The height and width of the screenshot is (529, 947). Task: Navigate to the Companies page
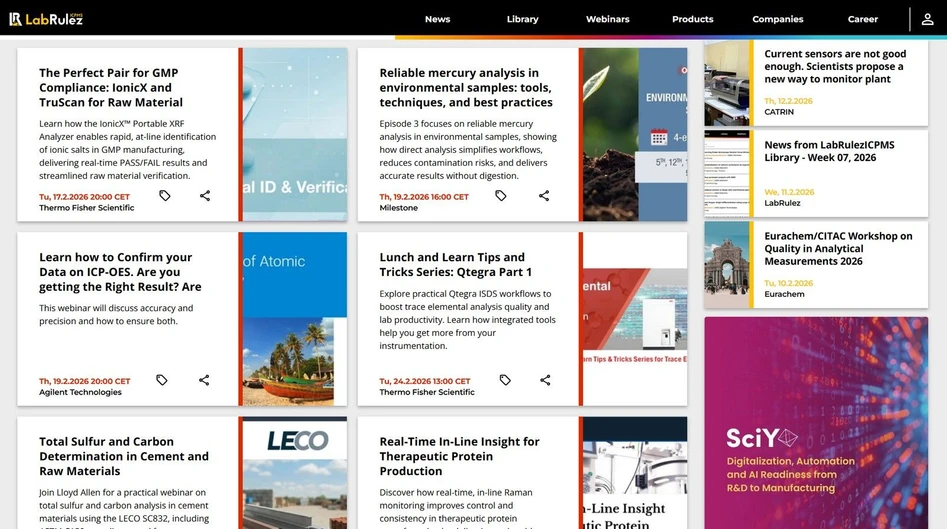click(x=777, y=19)
